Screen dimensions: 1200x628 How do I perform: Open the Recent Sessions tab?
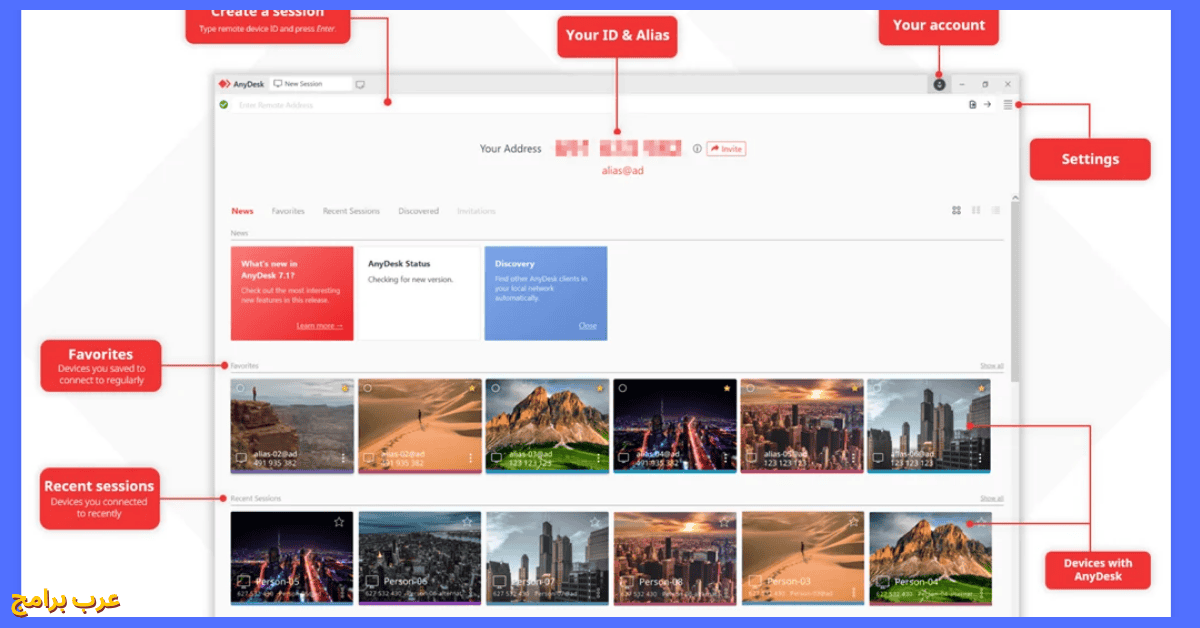coord(351,211)
